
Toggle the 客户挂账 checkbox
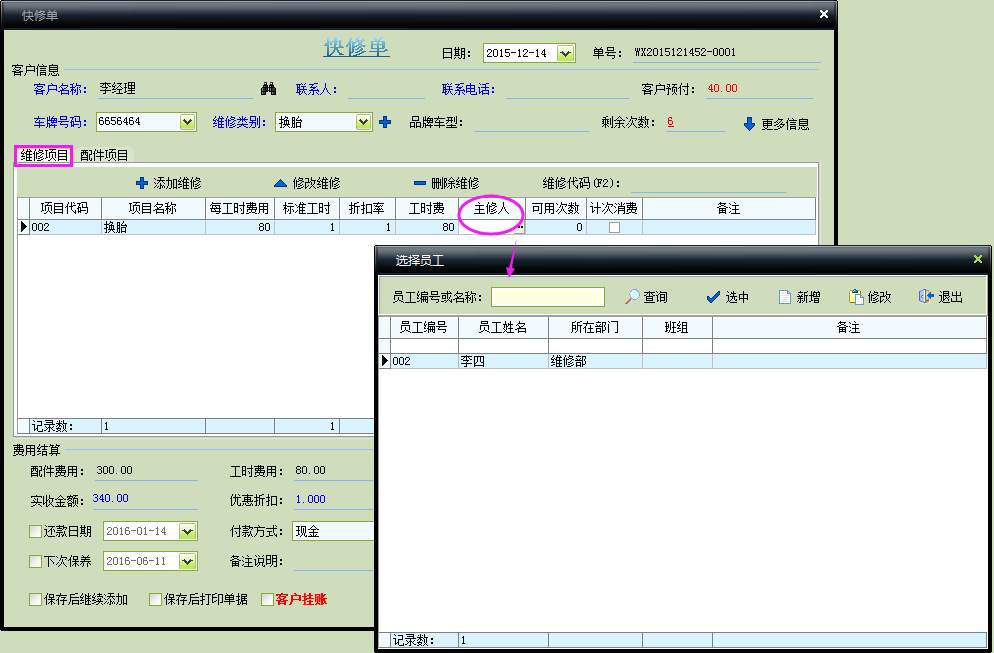tap(268, 599)
